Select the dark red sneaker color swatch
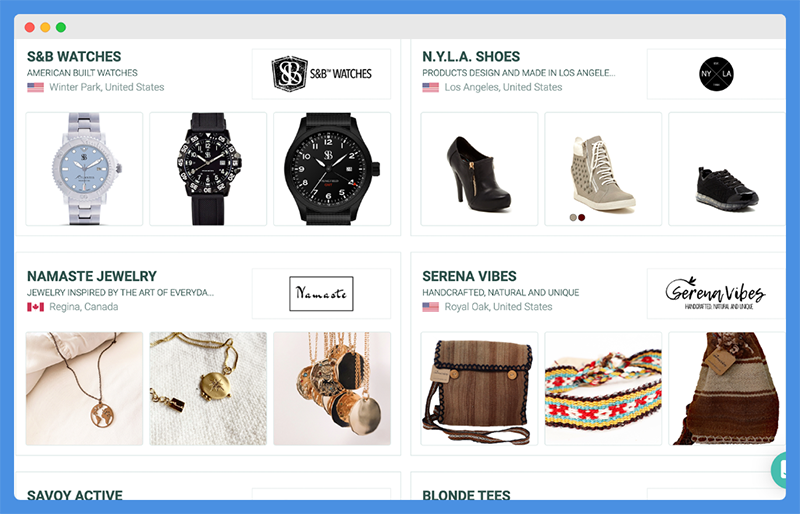Viewport: 800px width, 514px height. point(582,217)
